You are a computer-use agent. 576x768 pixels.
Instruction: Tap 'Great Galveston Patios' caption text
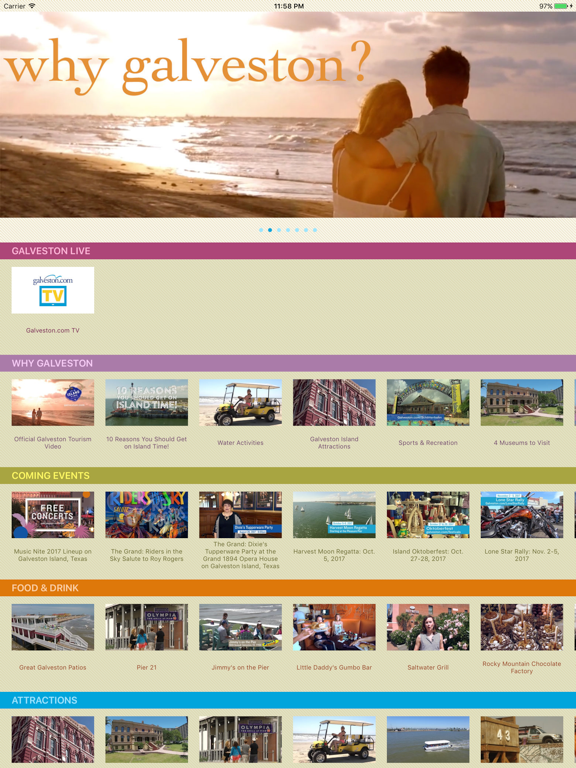pos(53,668)
